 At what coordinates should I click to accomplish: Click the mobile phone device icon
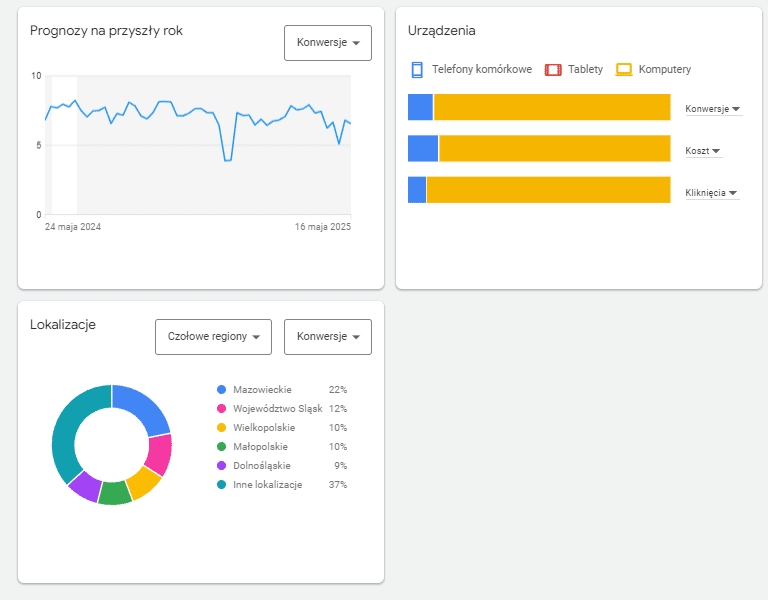417,70
